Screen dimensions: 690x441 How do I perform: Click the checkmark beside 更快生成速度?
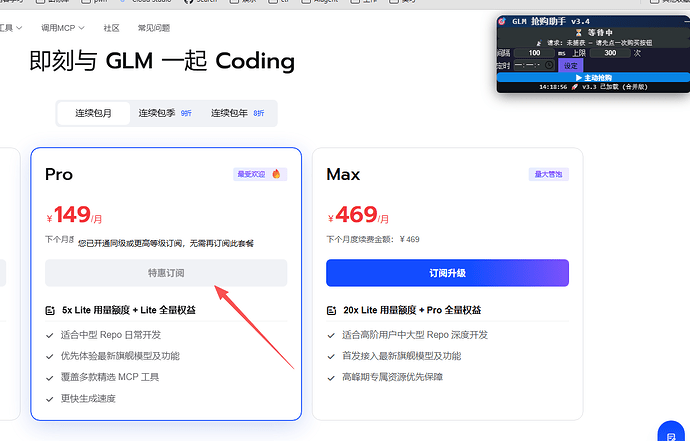pyautogui.click(x=50, y=399)
